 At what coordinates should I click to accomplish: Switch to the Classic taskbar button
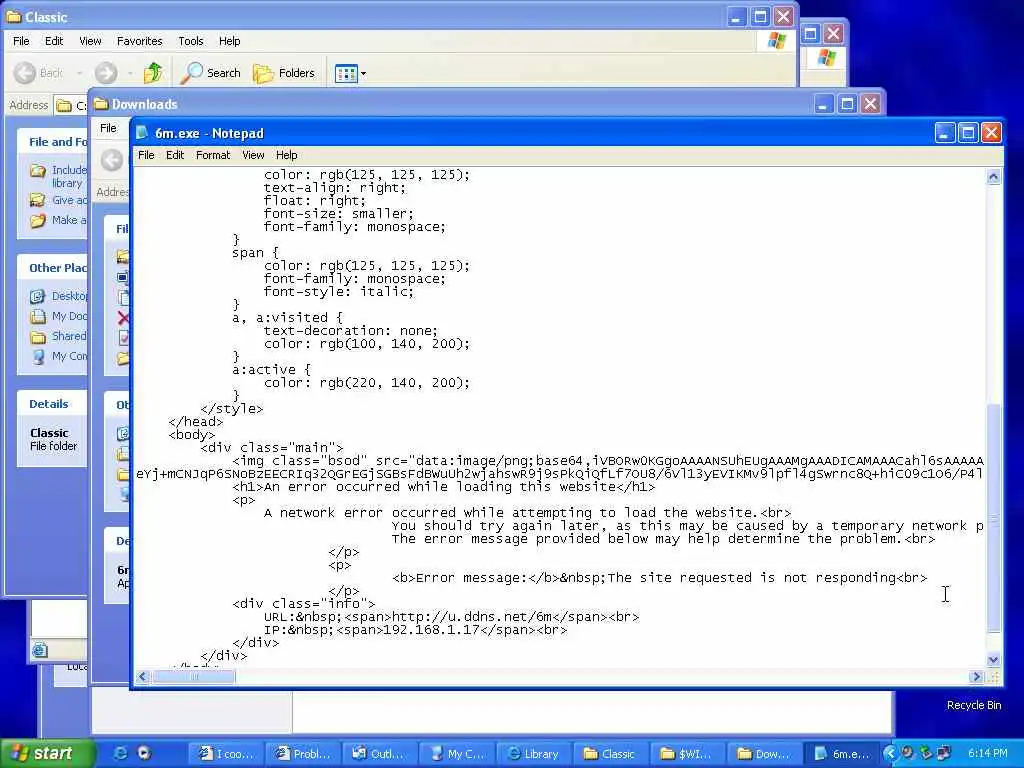(612, 754)
